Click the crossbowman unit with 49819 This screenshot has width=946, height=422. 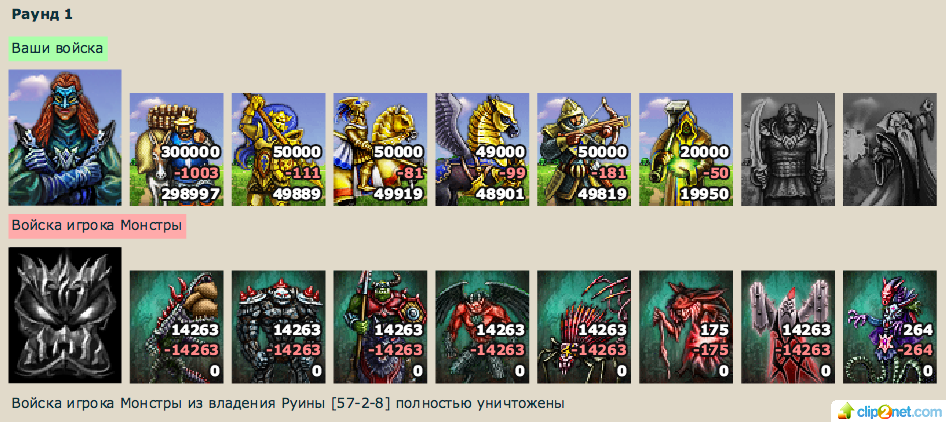coord(584,149)
